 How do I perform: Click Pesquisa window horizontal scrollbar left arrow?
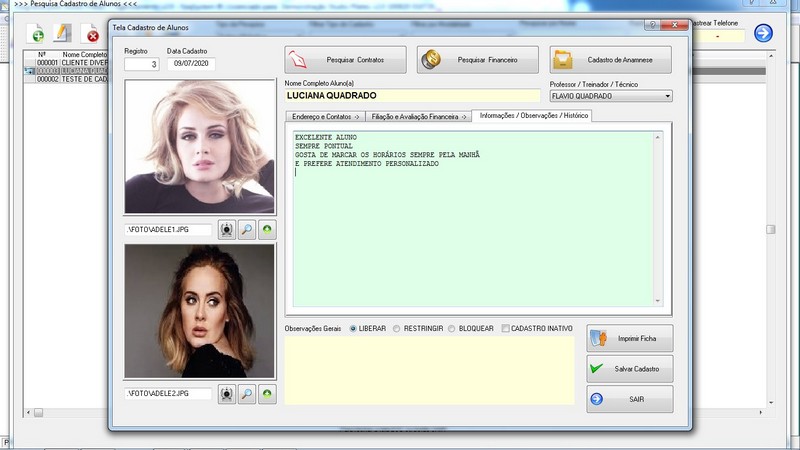[x=28, y=412]
